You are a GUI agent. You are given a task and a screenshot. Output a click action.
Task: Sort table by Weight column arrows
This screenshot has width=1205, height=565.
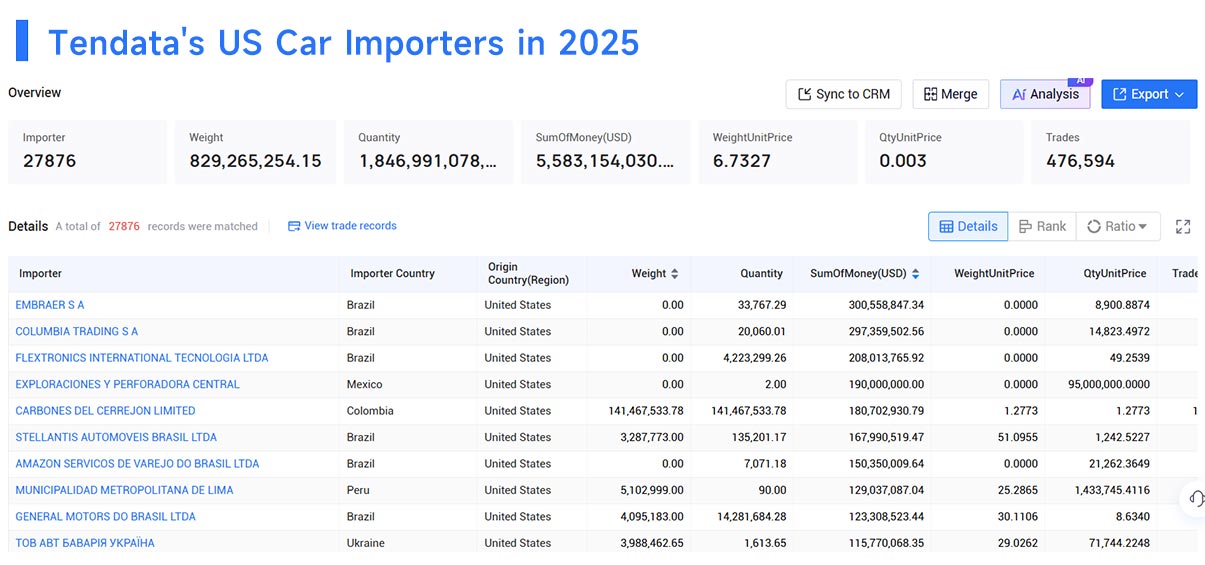[675, 274]
